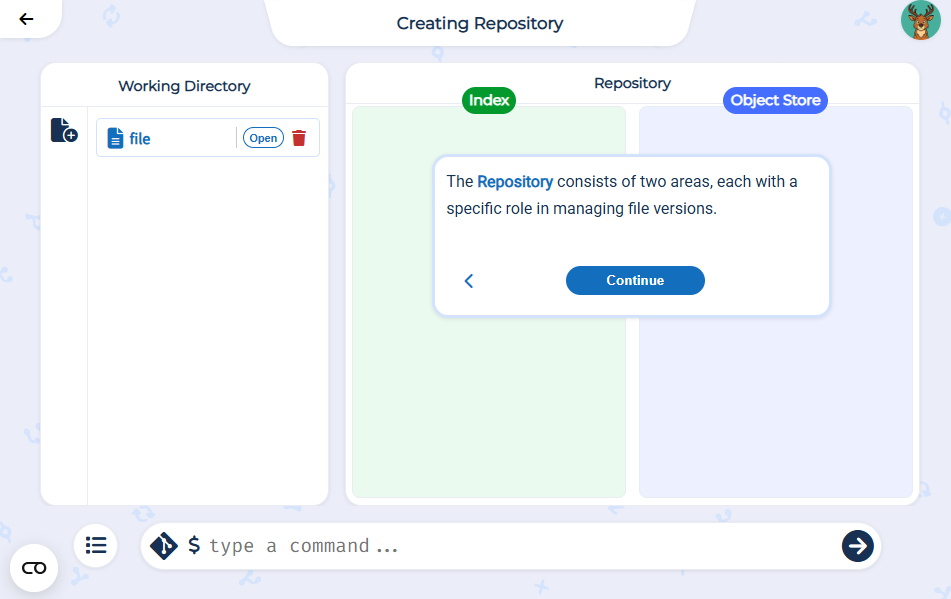The width and height of the screenshot is (951, 599).
Task: Delete the file using the trash icon
Action: pos(299,137)
